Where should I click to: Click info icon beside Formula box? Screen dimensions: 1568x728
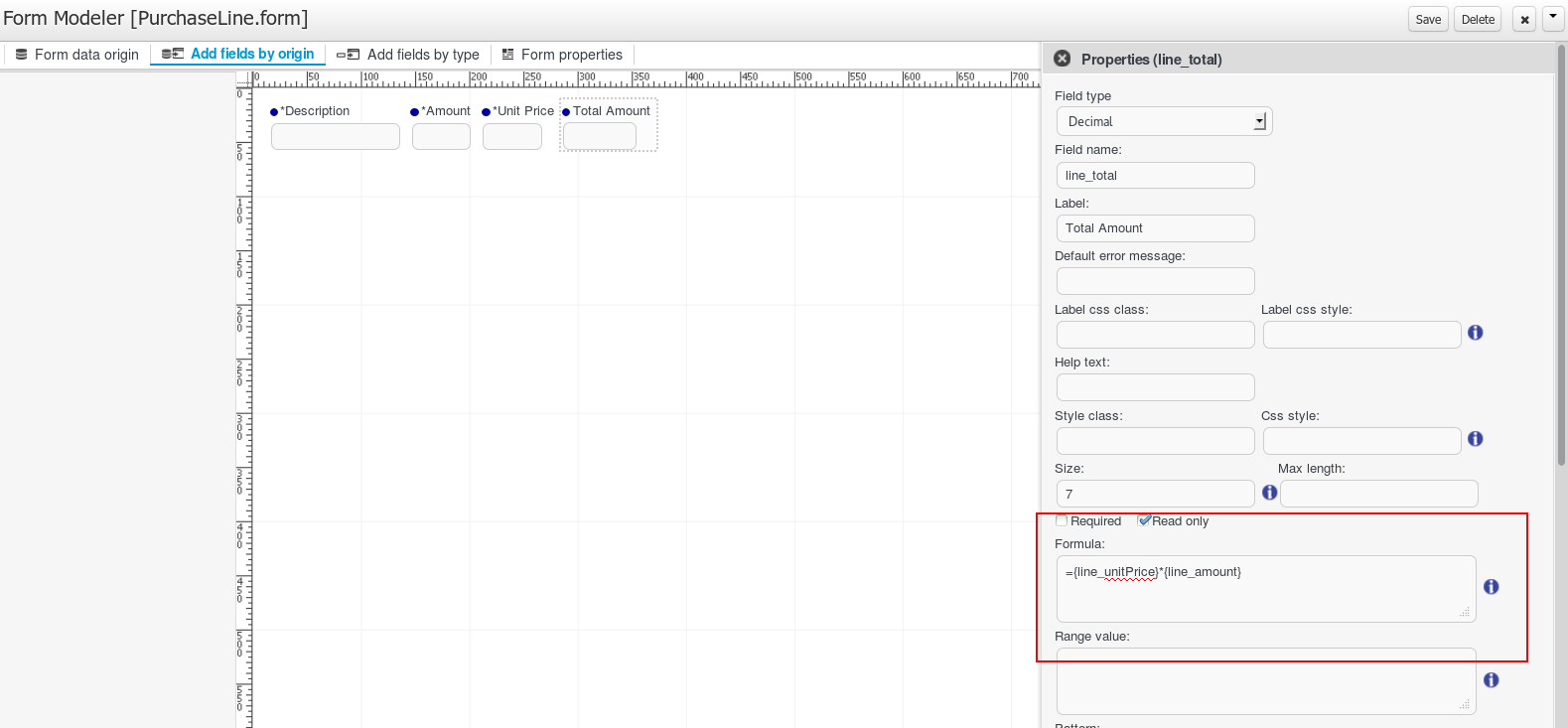click(x=1491, y=587)
